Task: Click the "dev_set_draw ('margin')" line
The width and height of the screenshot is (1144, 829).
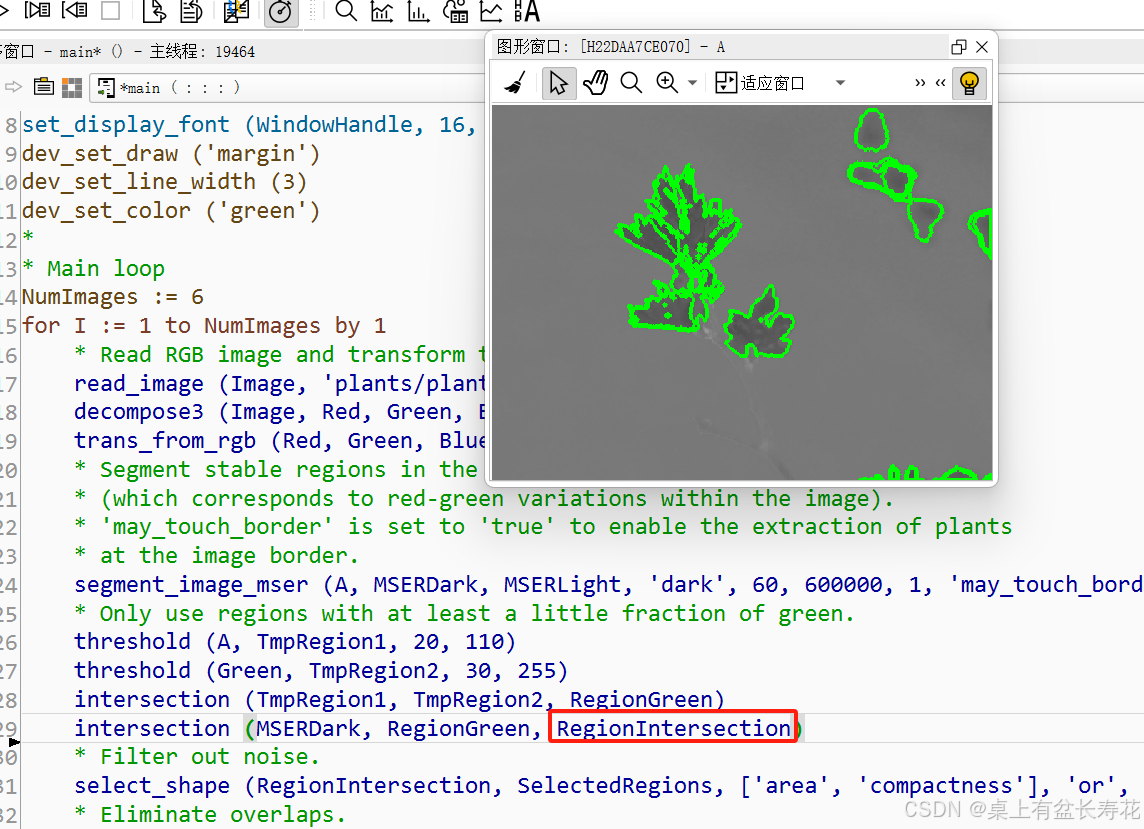Action: click(171, 154)
